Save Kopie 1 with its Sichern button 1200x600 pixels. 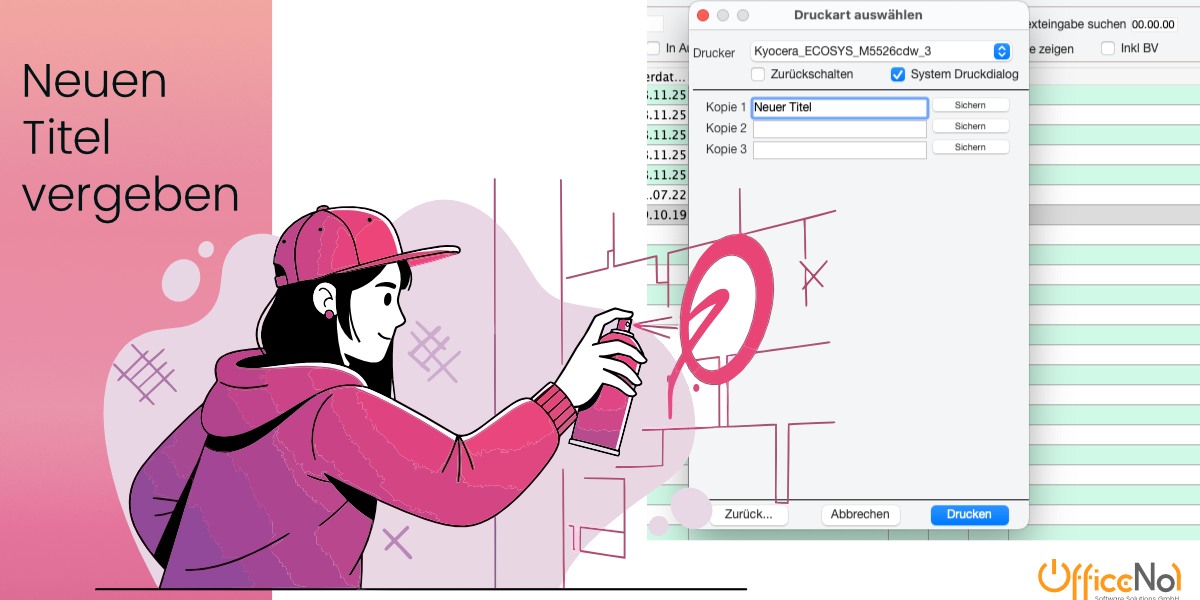970,105
